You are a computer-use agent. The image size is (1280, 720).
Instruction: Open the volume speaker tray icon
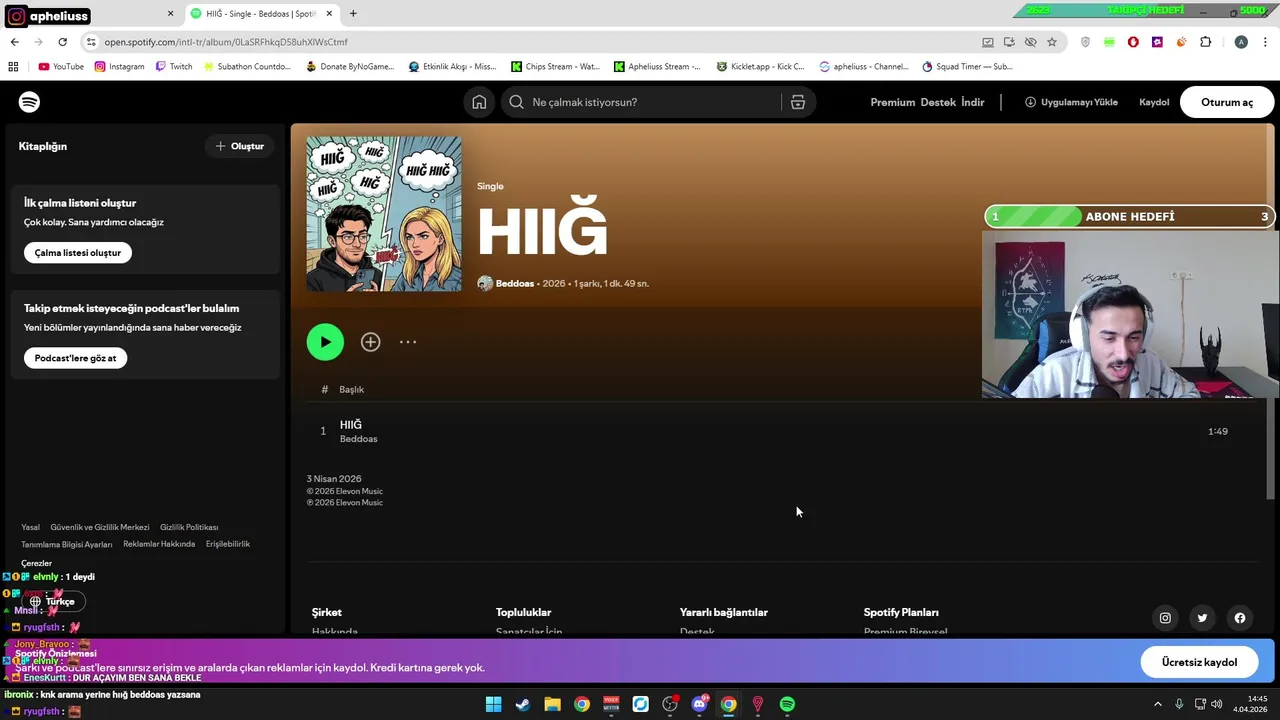click(1216, 704)
